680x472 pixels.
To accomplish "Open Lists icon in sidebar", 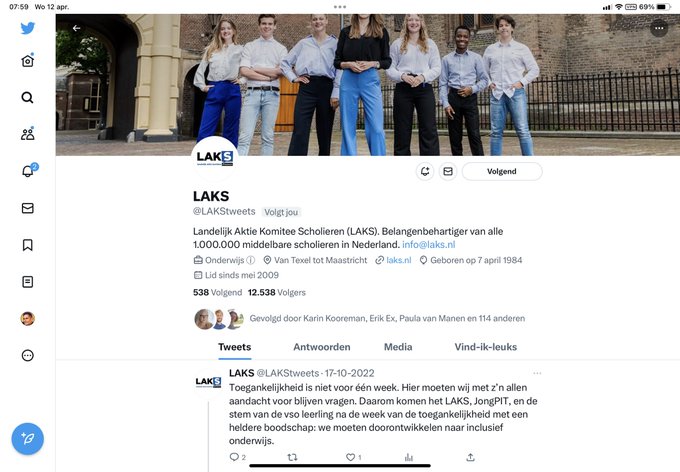I will tap(28, 282).
